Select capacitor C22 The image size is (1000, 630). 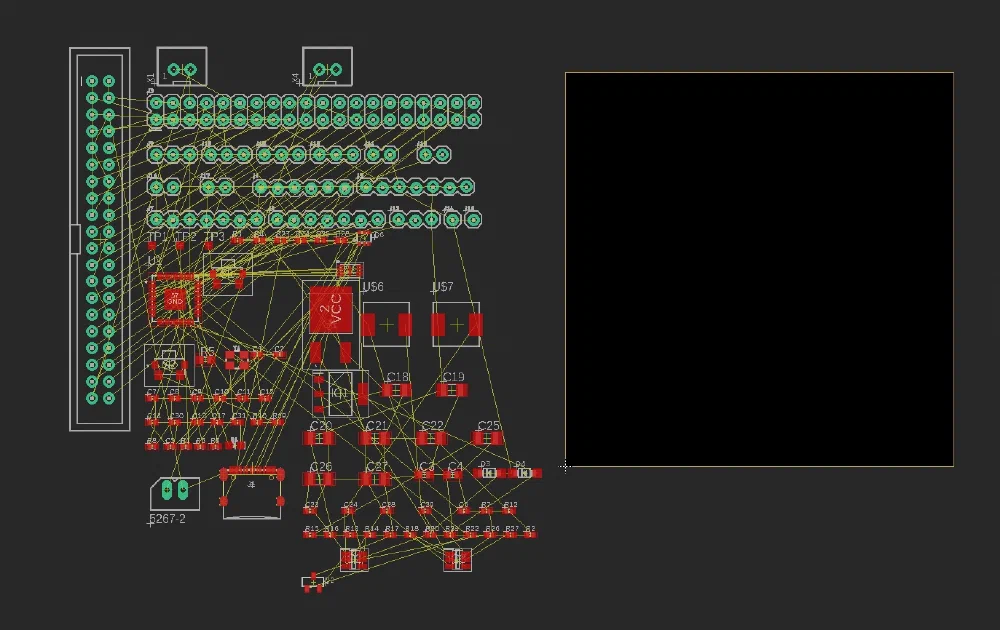431,439
